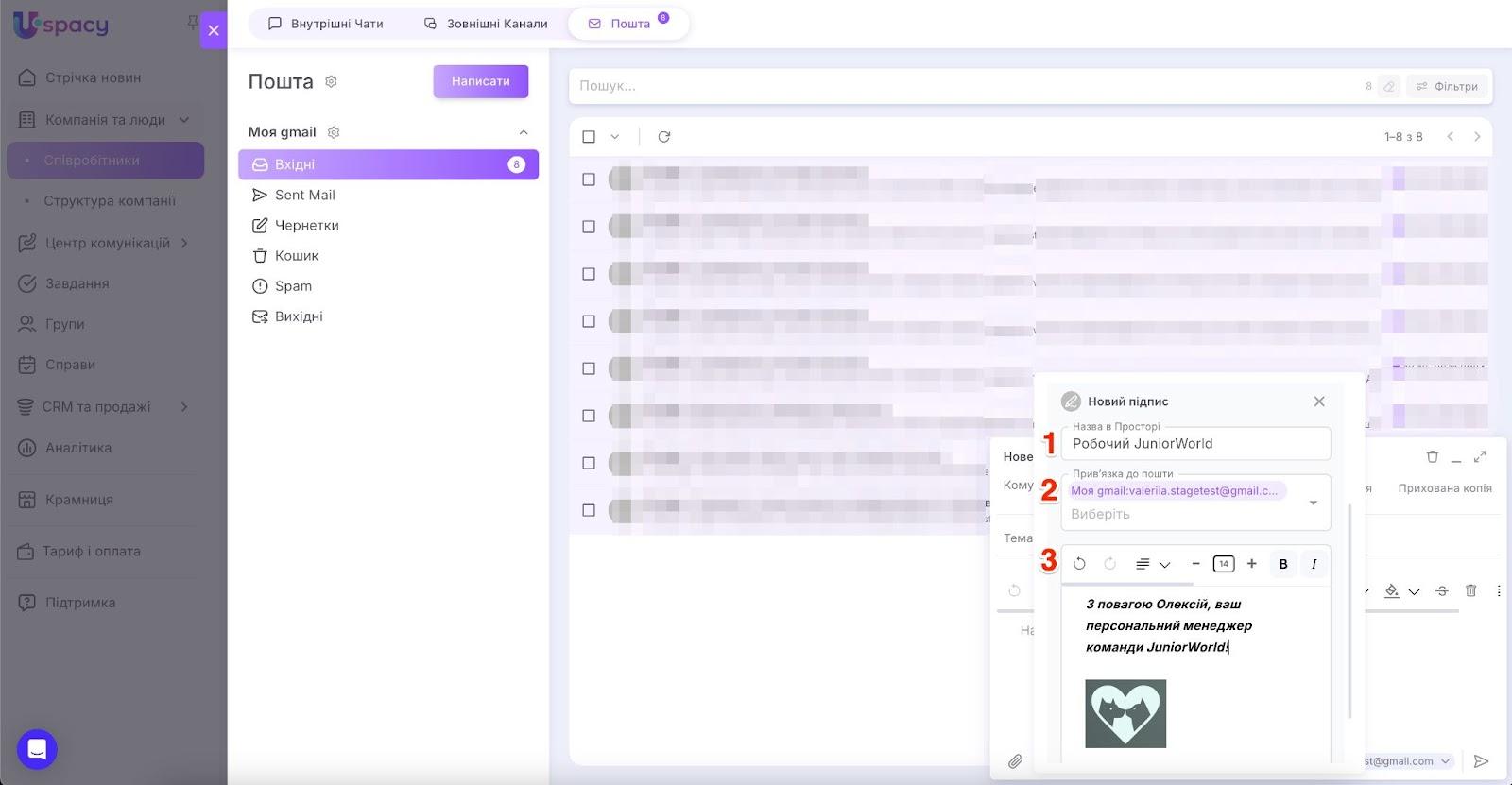Clear search with the eraser icon
Viewport: 1512px width, 785px height.
tap(1389, 86)
